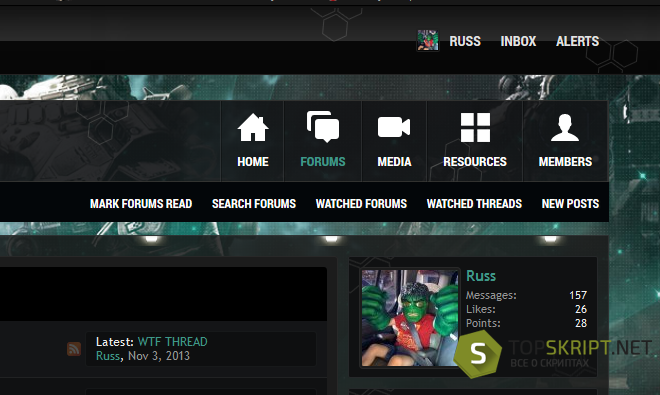Viewport: 660px width, 395px height.
Task: Click the small Russ avatar in top bar
Action: (428, 41)
